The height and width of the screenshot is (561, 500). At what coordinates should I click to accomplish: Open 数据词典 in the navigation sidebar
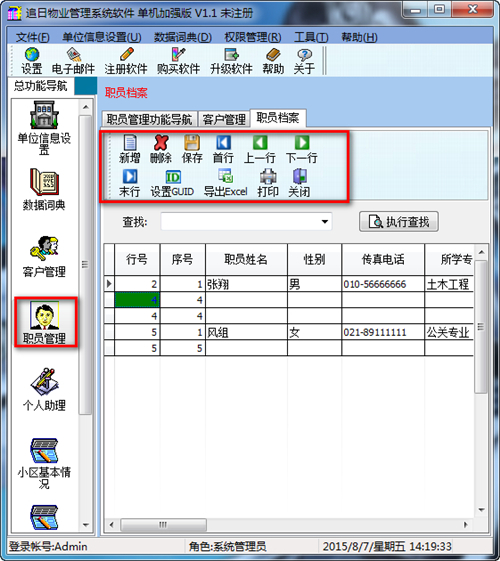44,189
